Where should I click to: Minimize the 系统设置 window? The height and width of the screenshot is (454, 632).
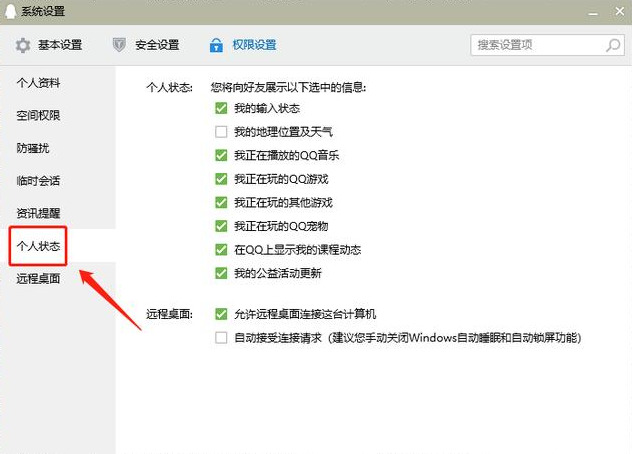[593, 13]
